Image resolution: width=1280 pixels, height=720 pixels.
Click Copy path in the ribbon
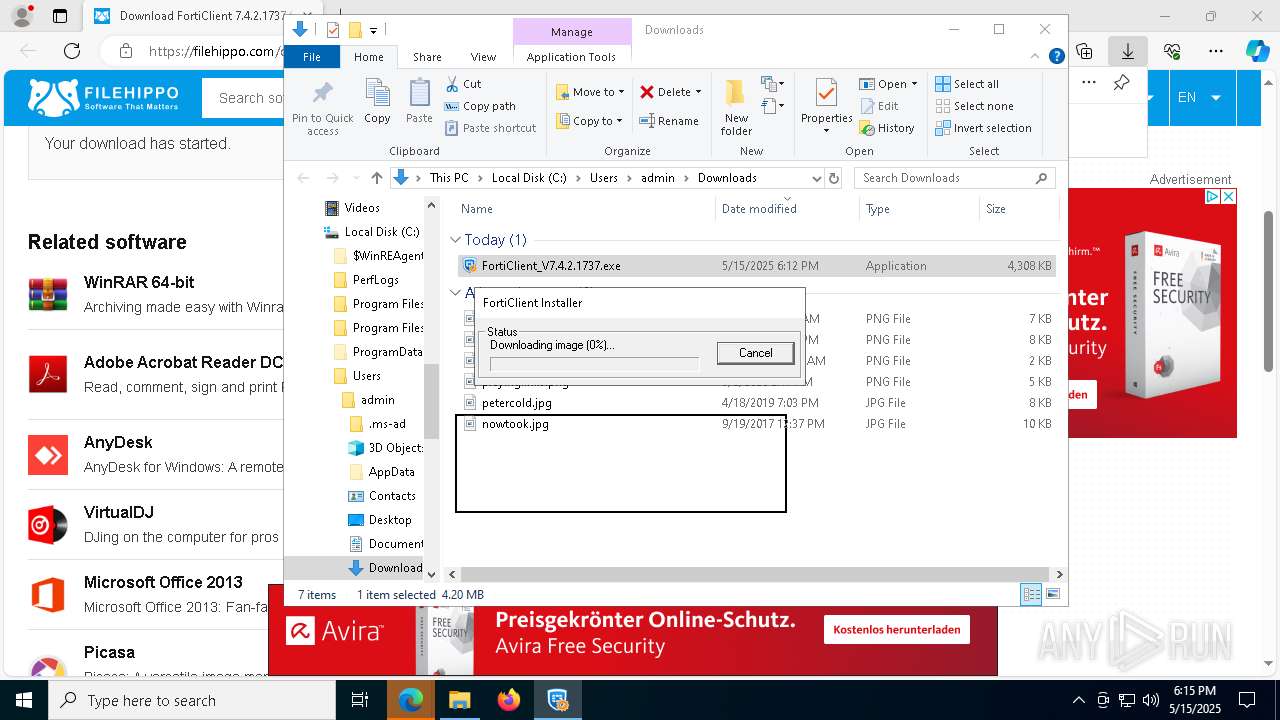(x=480, y=106)
